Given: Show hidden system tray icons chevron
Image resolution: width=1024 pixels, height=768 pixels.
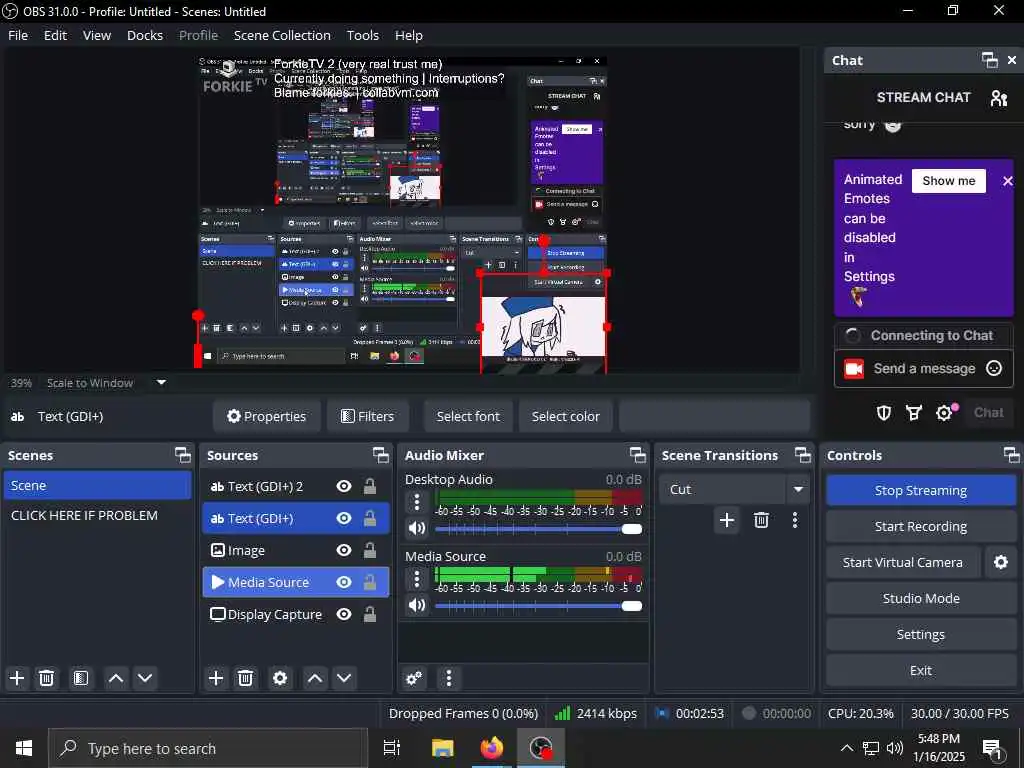Looking at the screenshot, I should pos(846,748).
